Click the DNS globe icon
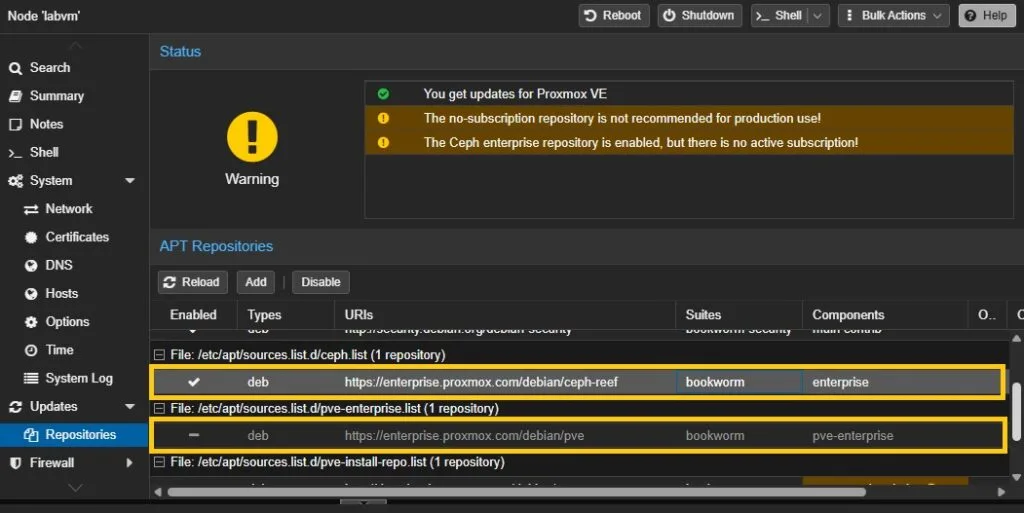Image resolution: width=1024 pixels, height=513 pixels. [31, 266]
